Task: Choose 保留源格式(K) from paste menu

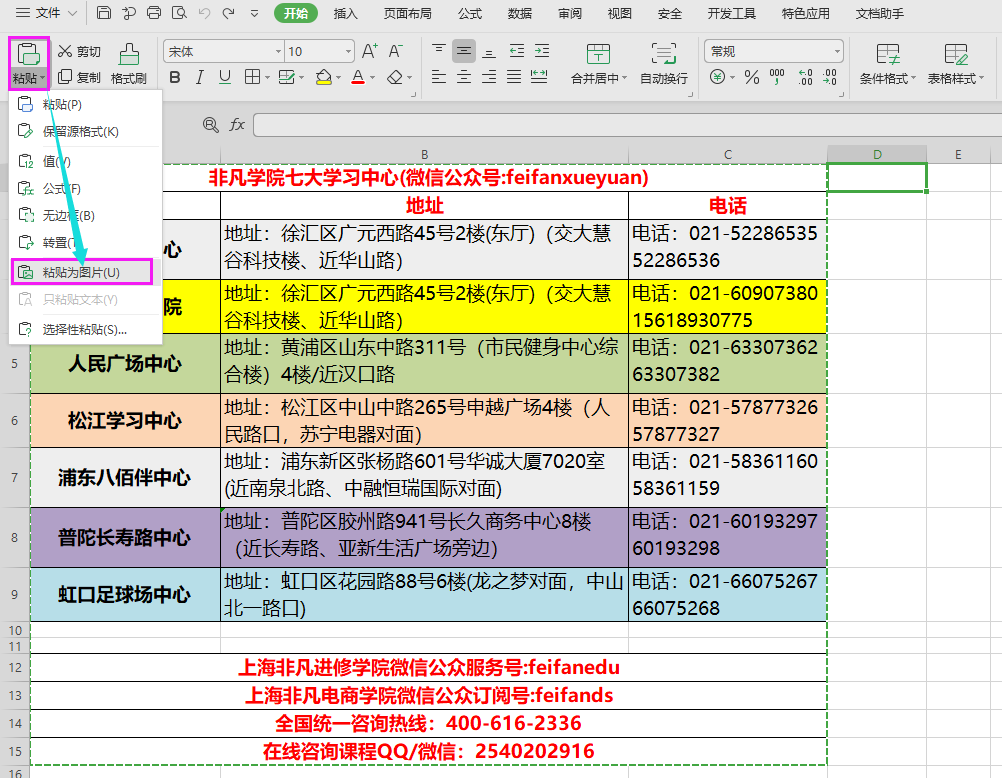Action: pos(85,131)
